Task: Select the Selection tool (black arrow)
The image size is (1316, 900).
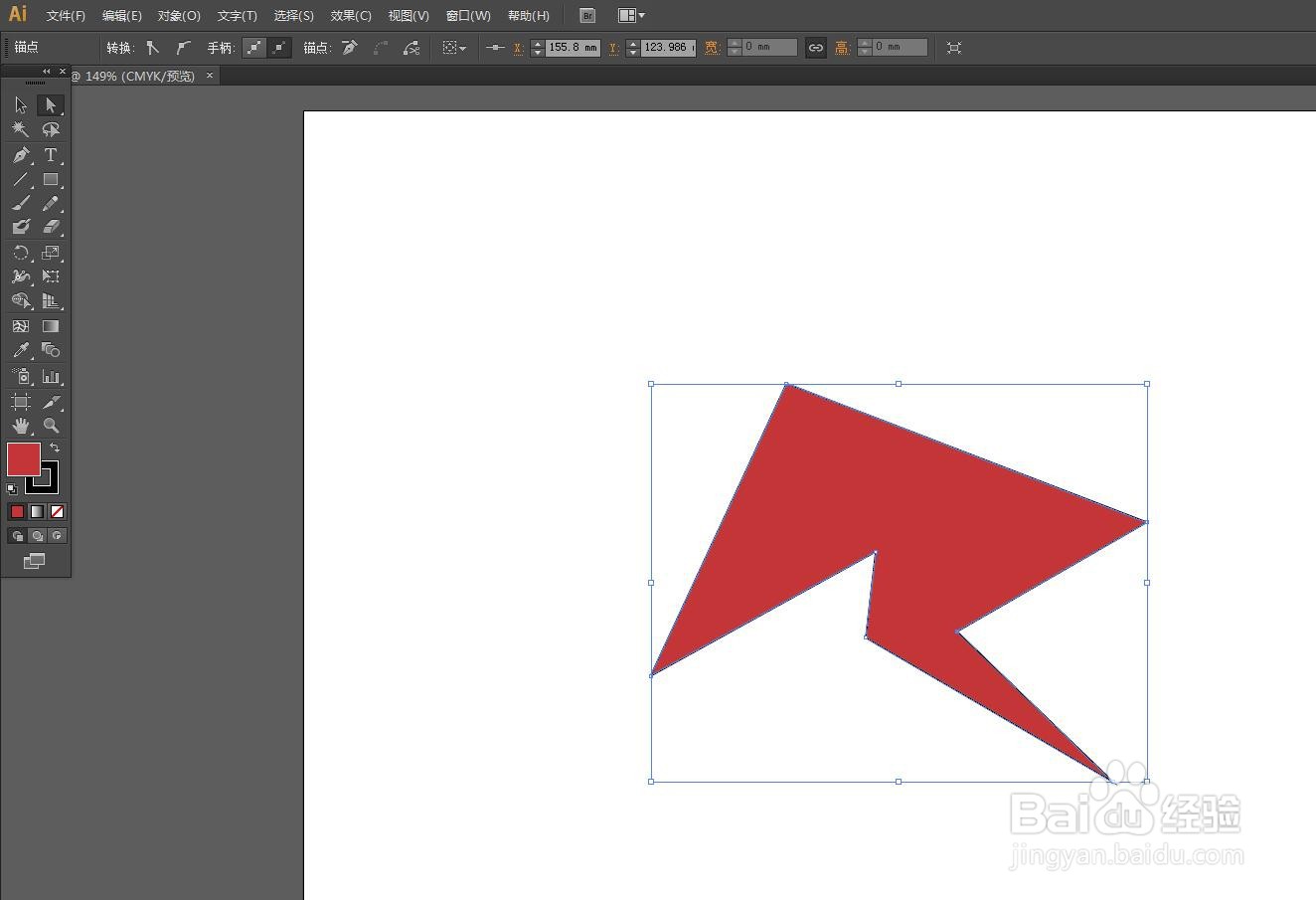Action: pyautogui.click(x=21, y=105)
